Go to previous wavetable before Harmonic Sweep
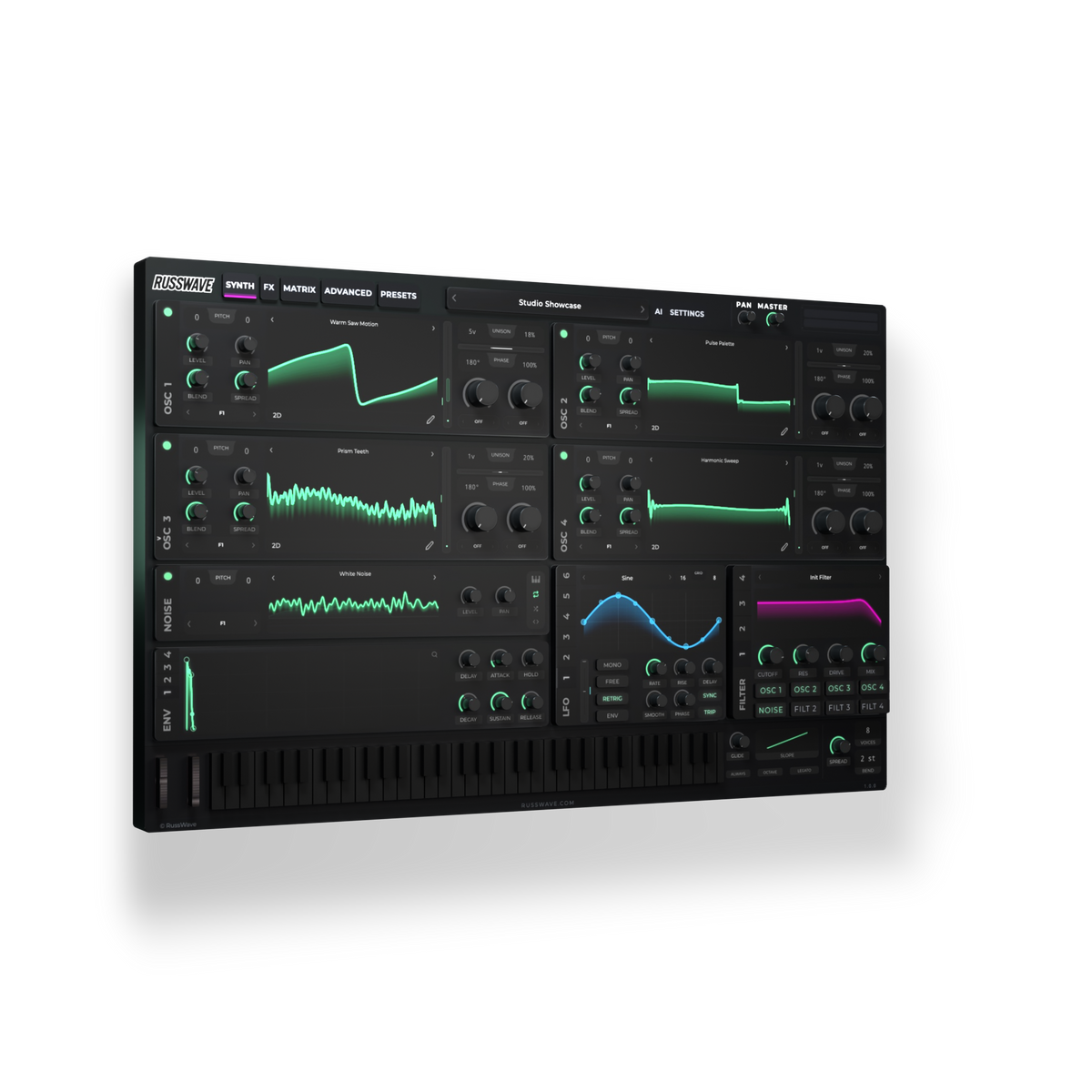 652,460
